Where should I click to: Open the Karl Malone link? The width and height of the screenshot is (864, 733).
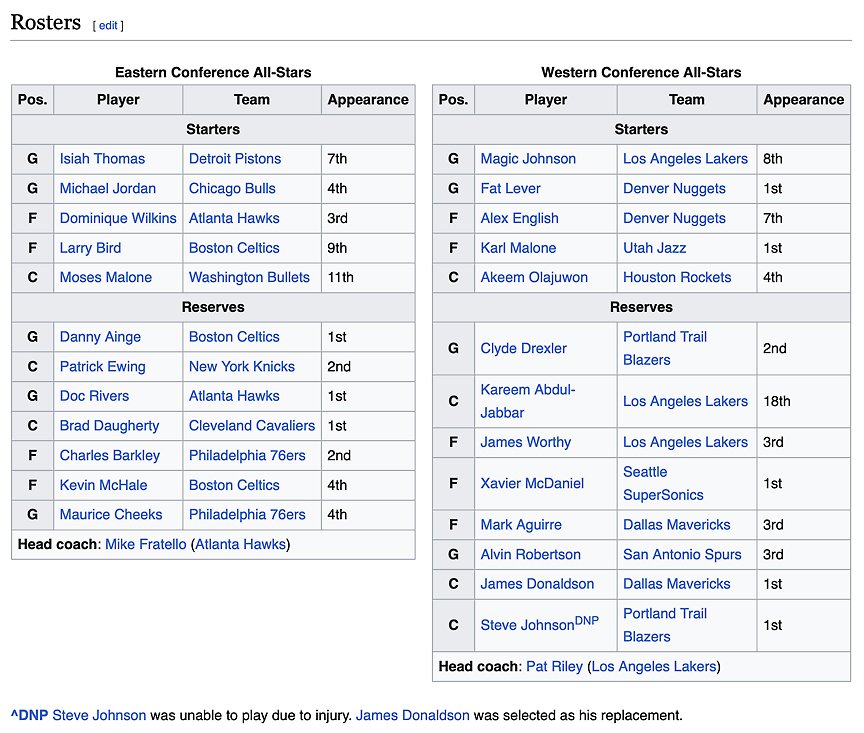(518, 248)
